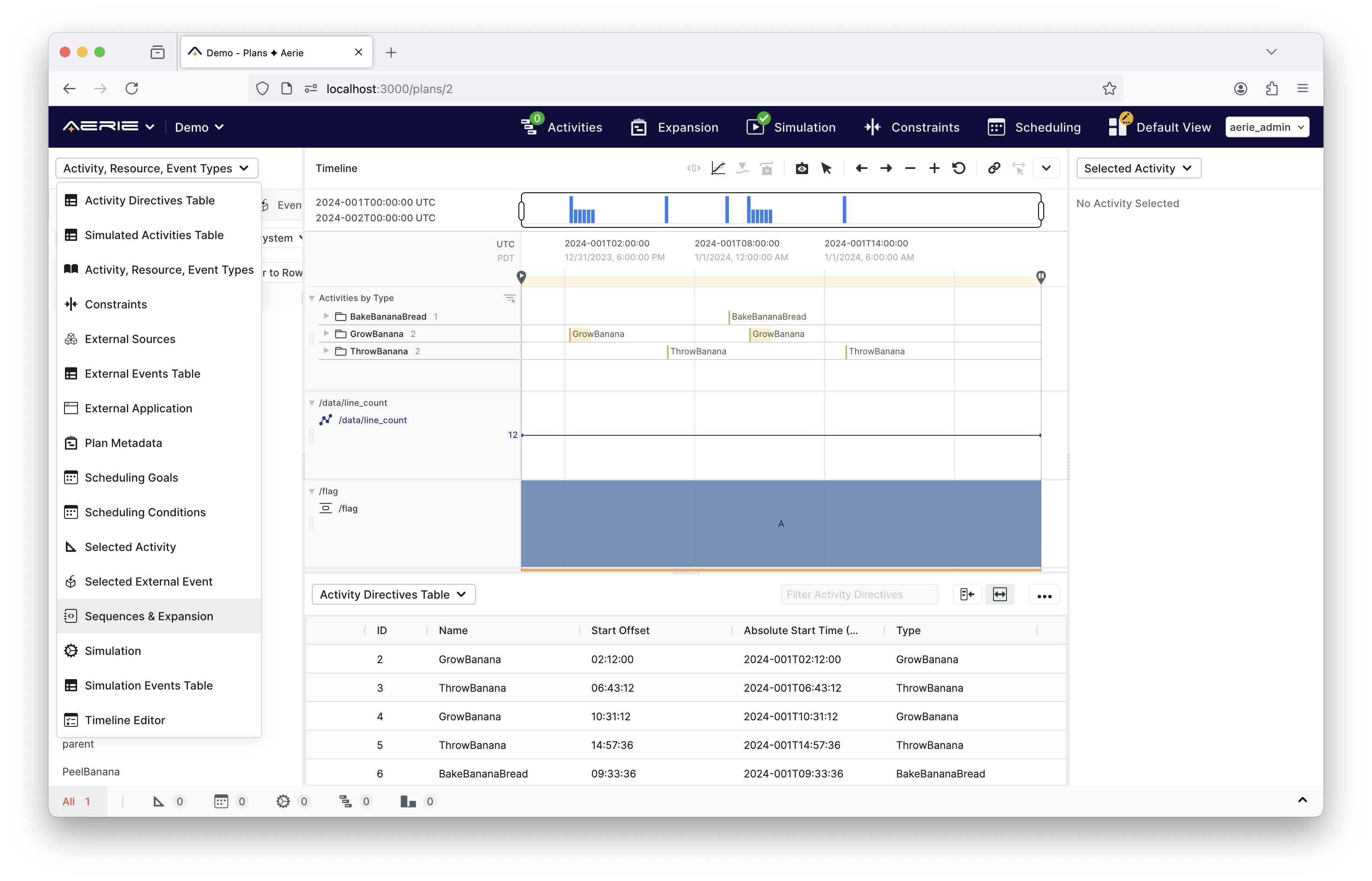Take a timeline screenshot with the camera icon
Image resolution: width=1372 pixels, height=881 pixels.
(x=801, y=168)
